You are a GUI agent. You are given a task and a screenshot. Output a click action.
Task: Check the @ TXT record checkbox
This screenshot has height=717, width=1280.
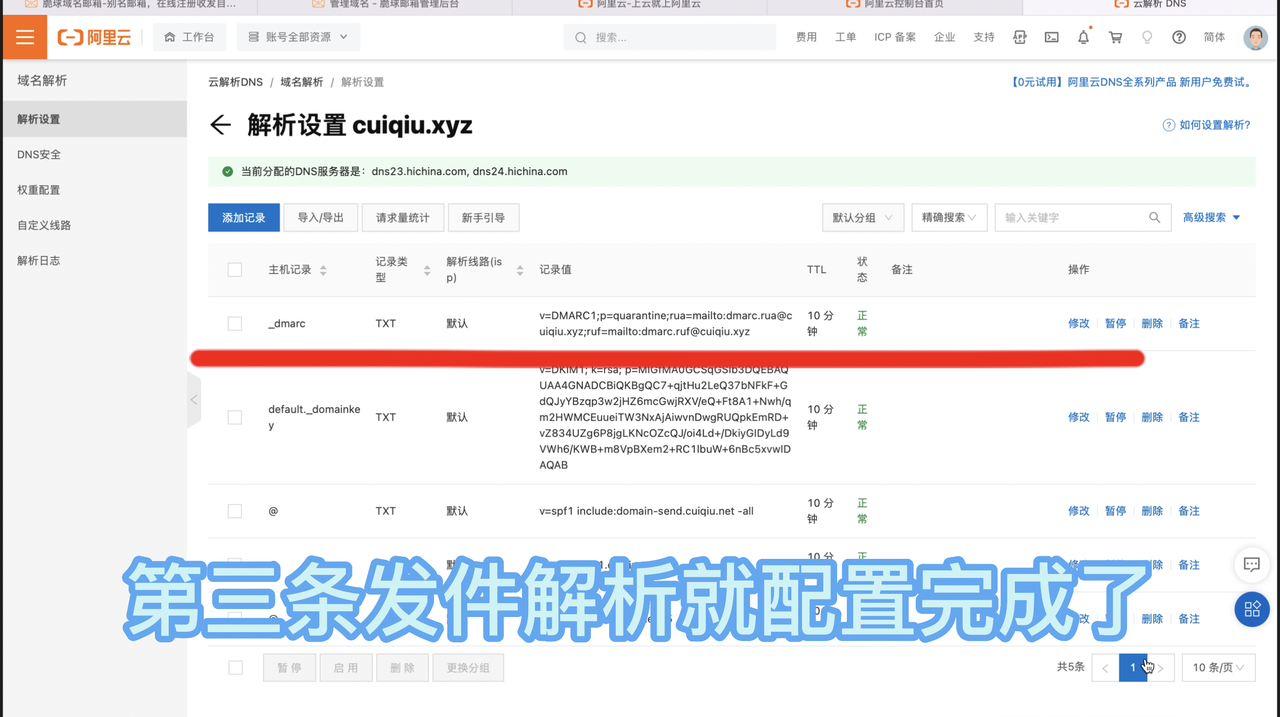coord(235,511)
